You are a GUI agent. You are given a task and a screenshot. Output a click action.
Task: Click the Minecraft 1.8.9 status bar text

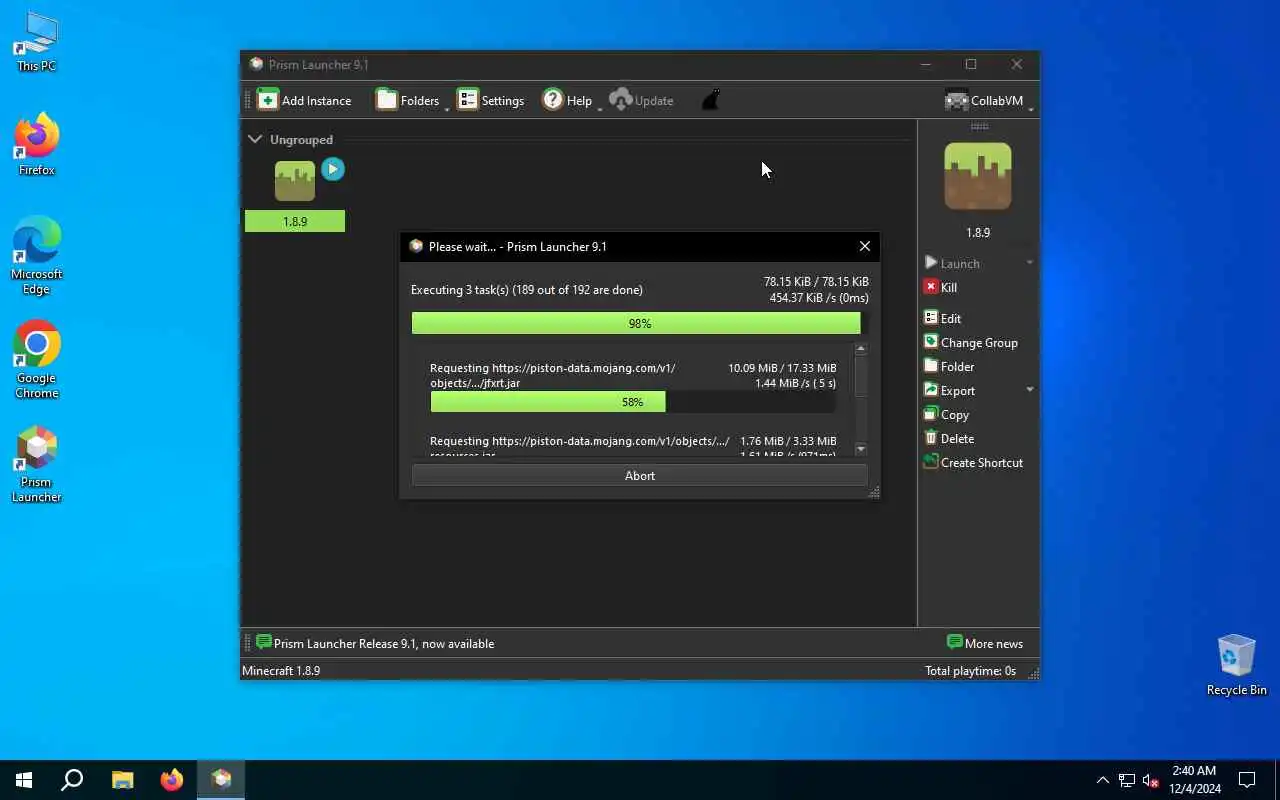281,670
